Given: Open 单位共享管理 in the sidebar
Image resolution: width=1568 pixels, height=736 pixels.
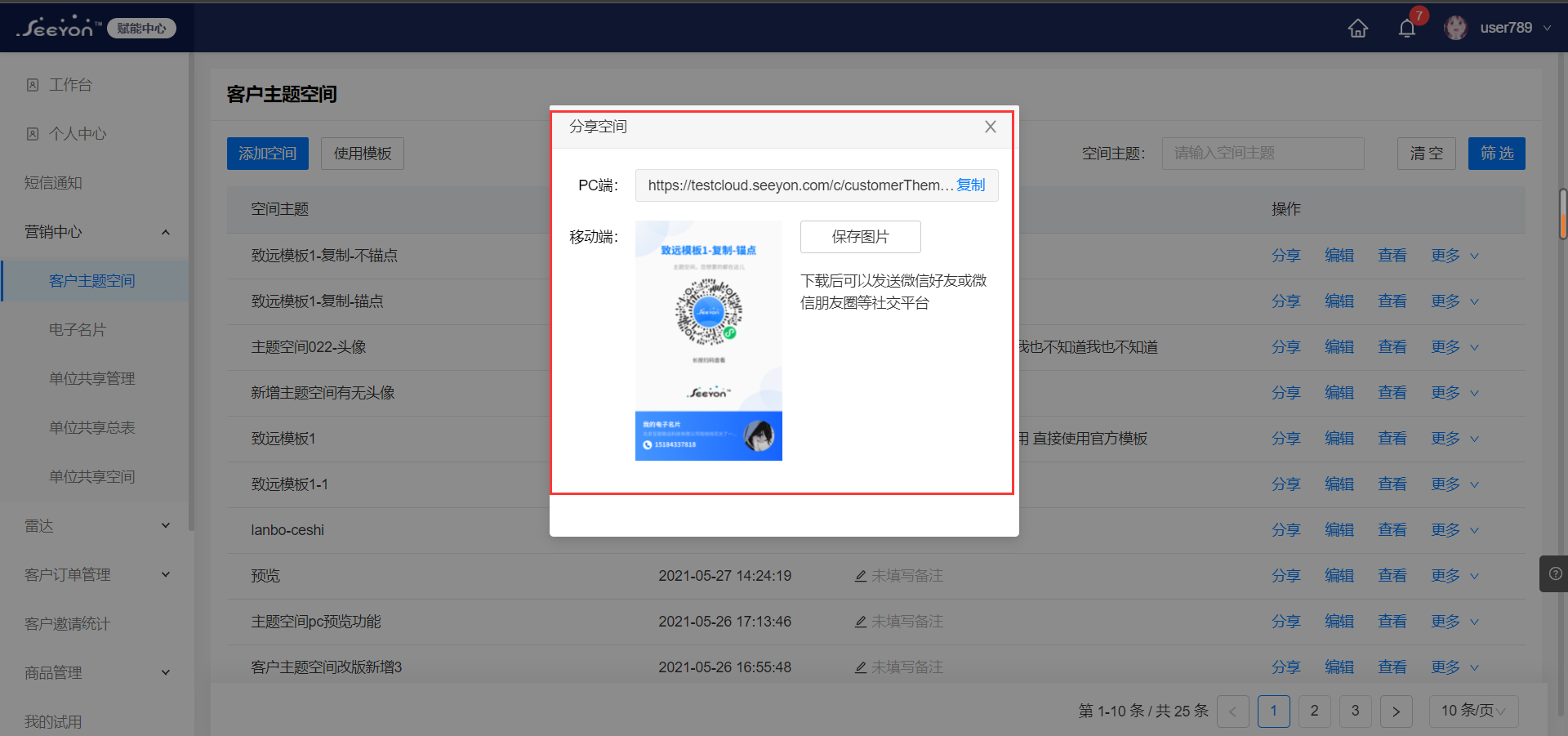Looking at the screenshot, I should click(x=92, y=379).
